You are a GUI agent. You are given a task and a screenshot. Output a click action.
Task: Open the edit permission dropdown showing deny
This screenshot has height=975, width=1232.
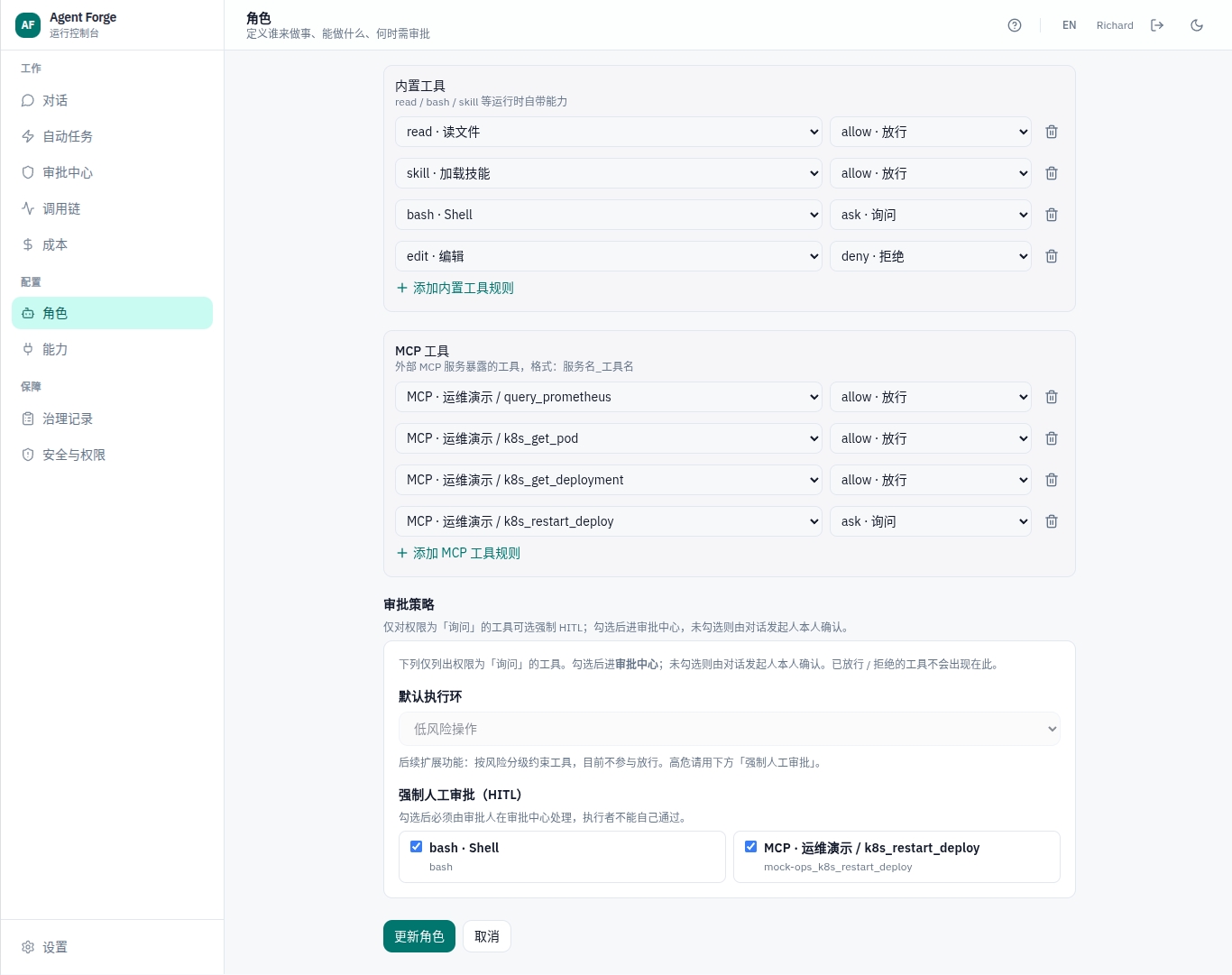click(x=931, y=256)
